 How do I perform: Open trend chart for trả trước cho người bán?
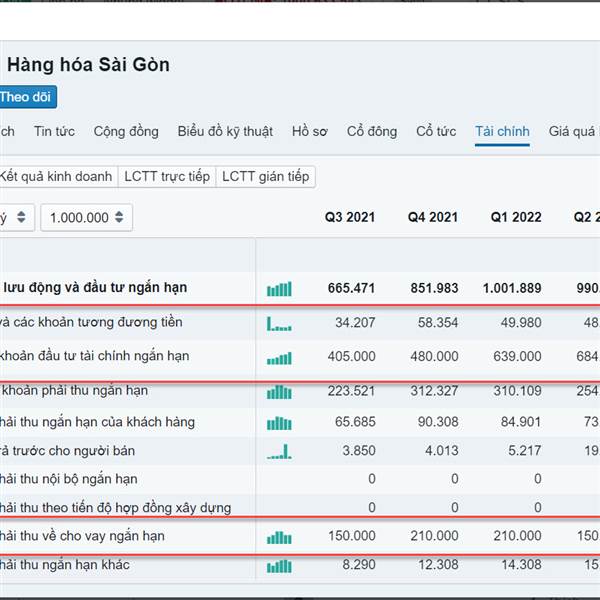click(x=279, y=452)
